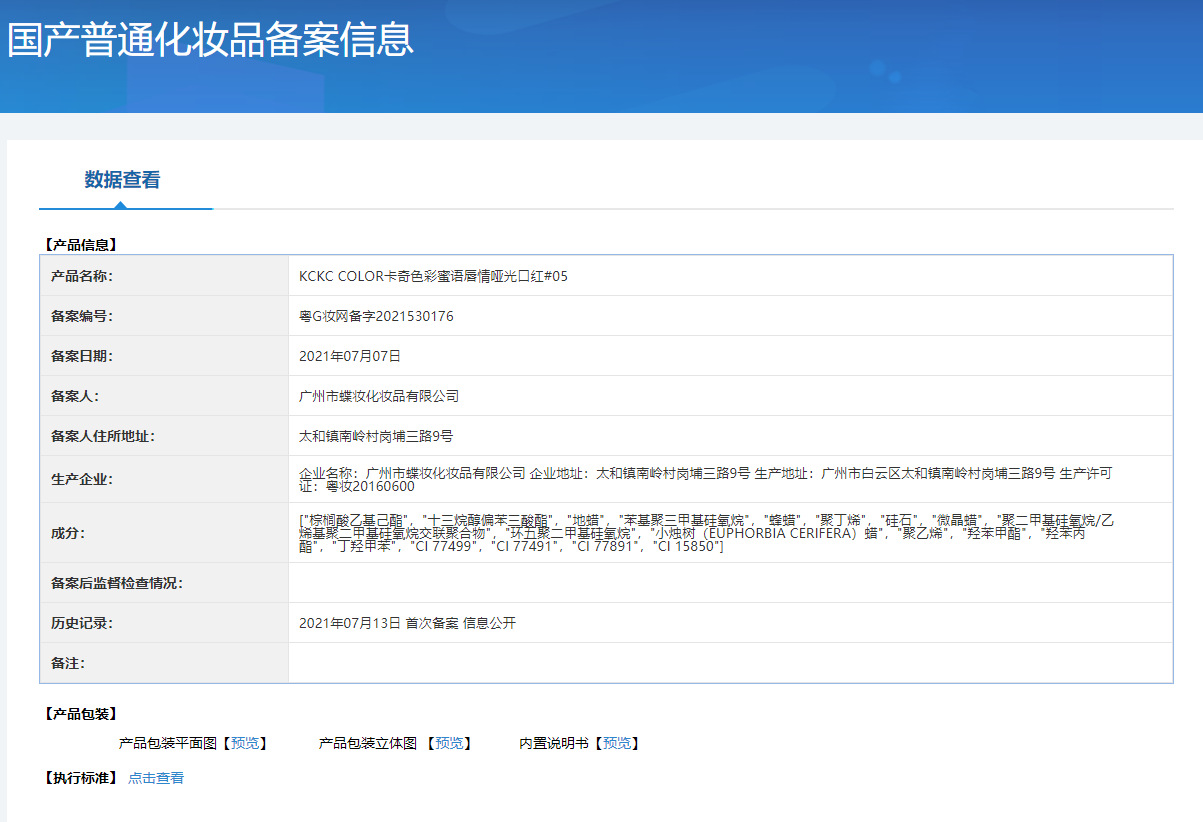Screen dimensions: 1203x822
Task: Click the 产品名称 row label
Action: [82, 276]
